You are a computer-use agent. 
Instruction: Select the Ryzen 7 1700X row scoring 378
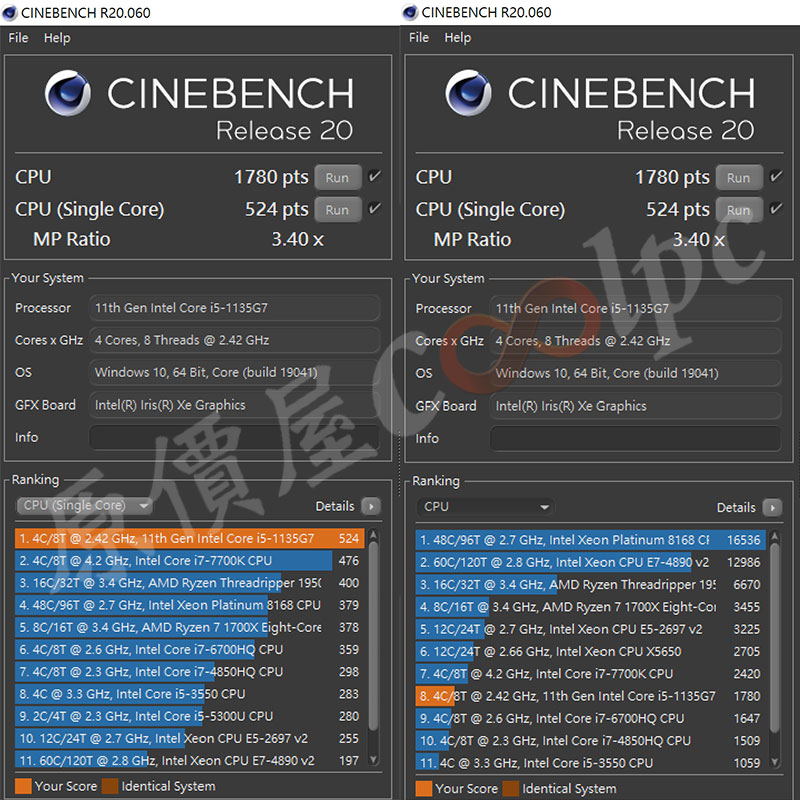[x=190, y=628]
